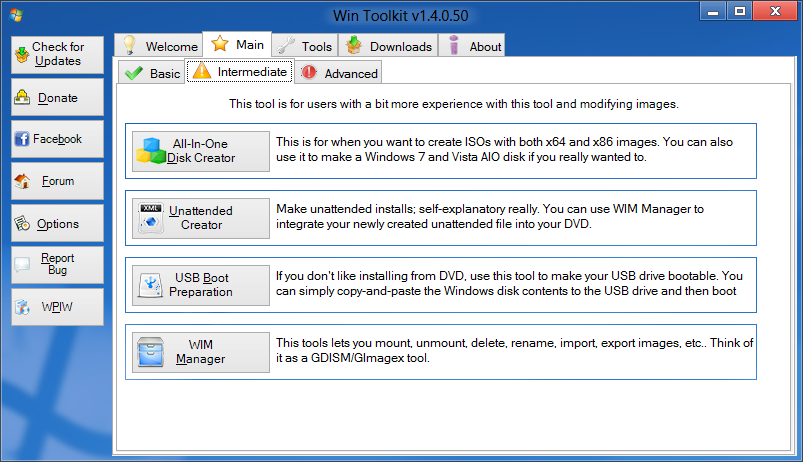The height and width of the screenshot is (462, 804).
Task: Click the USB boot description text
Action: (x=509, y=283)
